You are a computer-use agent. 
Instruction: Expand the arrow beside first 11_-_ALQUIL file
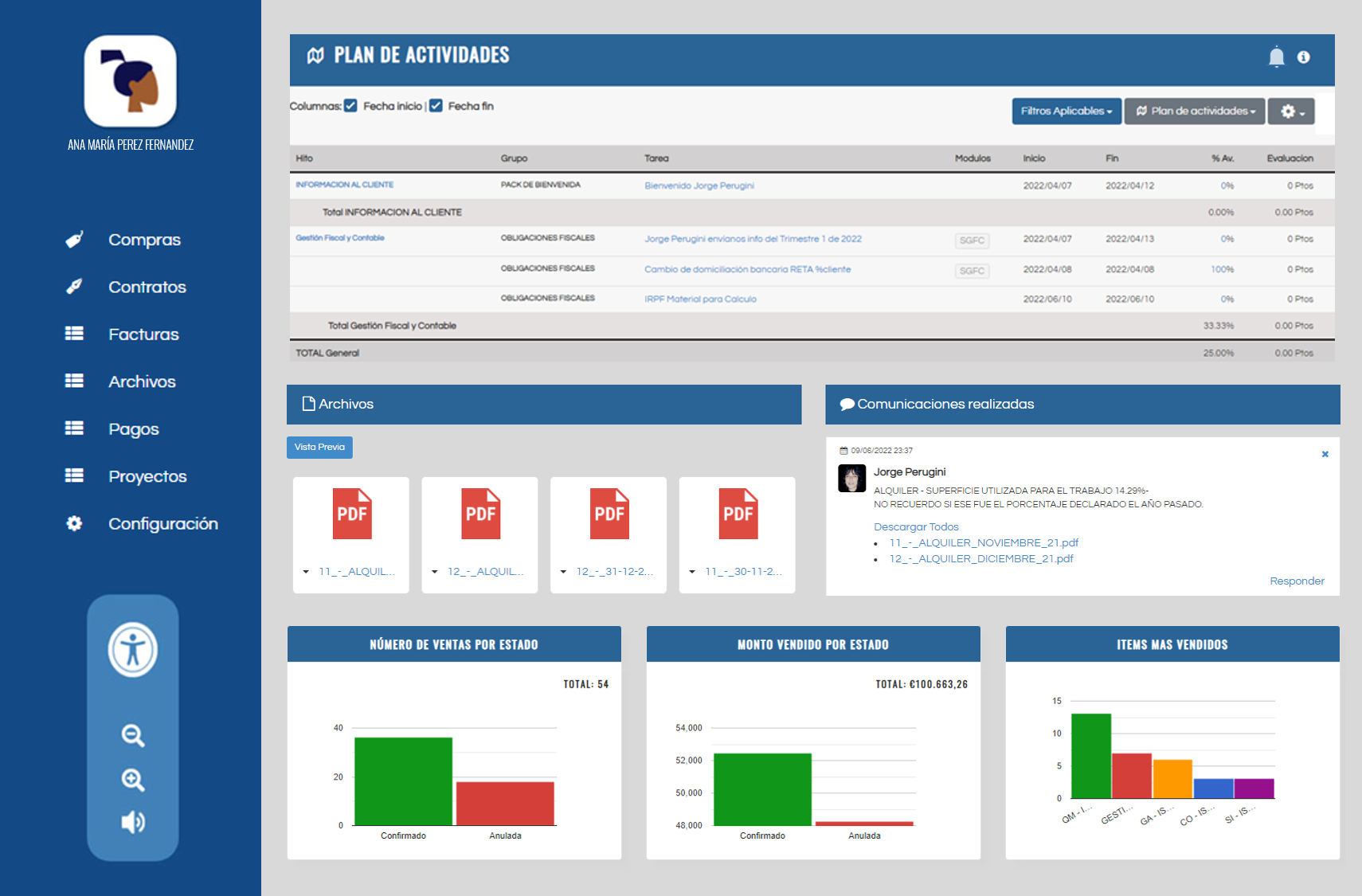click(x=306, y=572)
